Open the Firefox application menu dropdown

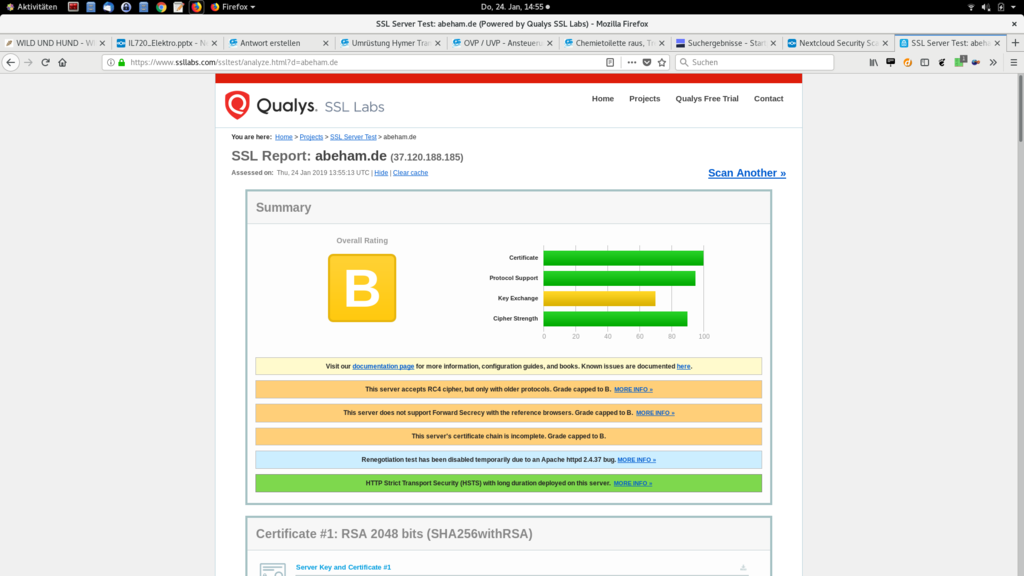[x=233, y=7]
